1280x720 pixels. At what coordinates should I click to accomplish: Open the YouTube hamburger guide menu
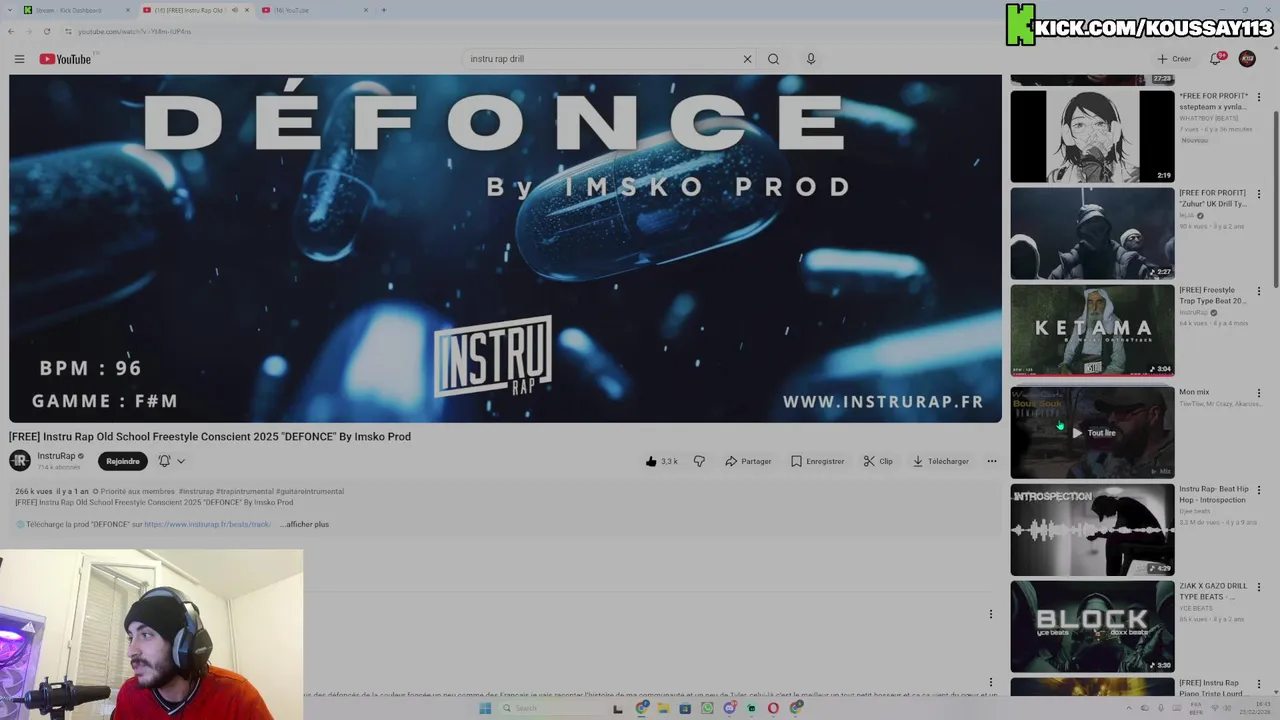[x=19, y=59]
